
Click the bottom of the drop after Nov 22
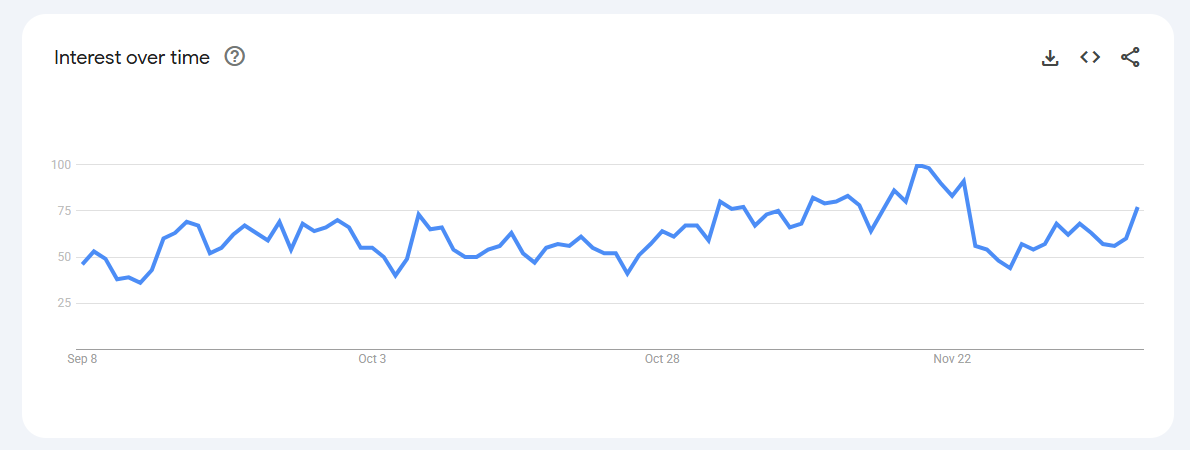[x=1010, y=268]
